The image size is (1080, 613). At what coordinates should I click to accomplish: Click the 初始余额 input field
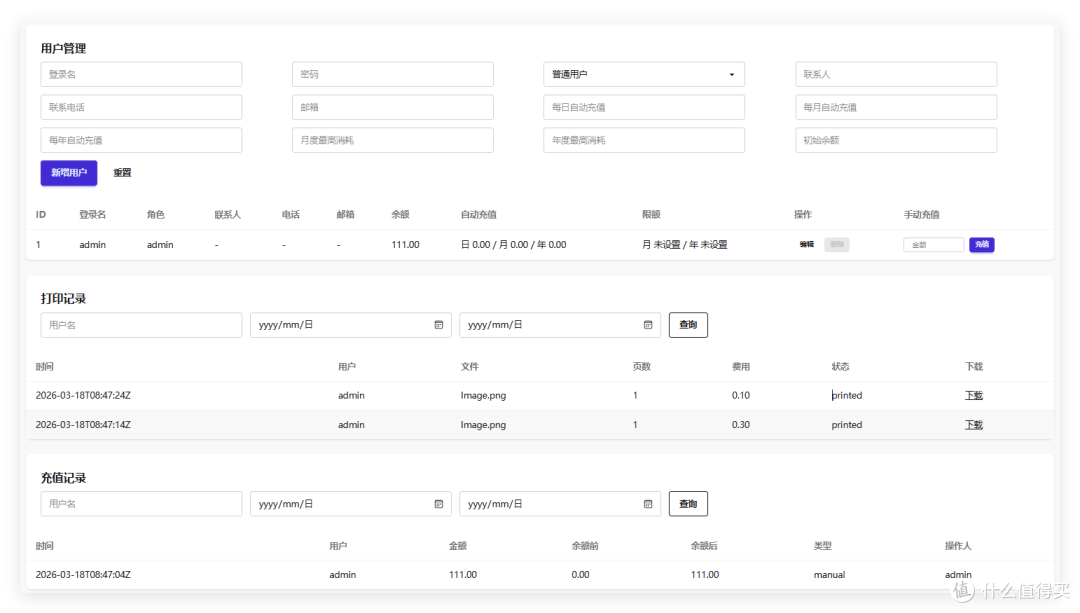pyautogui.click(x=896, y=141)
